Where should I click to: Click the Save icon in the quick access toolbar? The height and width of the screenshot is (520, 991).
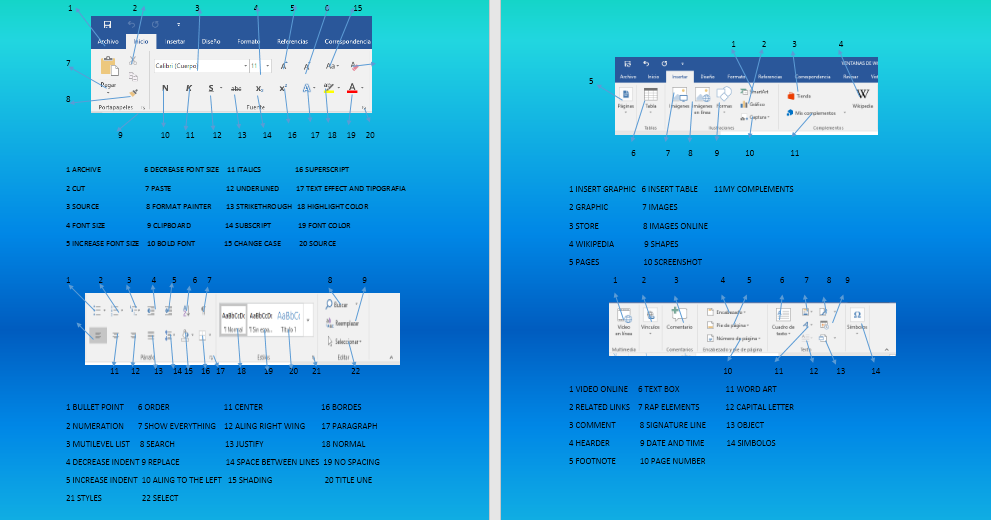click(107, 25)
